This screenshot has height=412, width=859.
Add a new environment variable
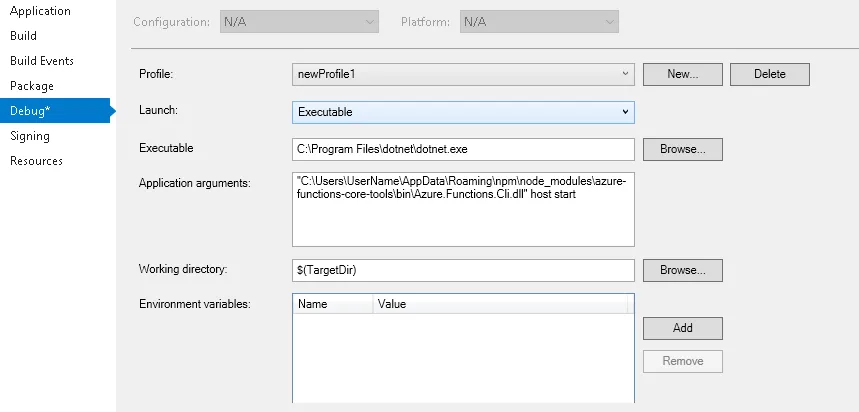point(682,328)
